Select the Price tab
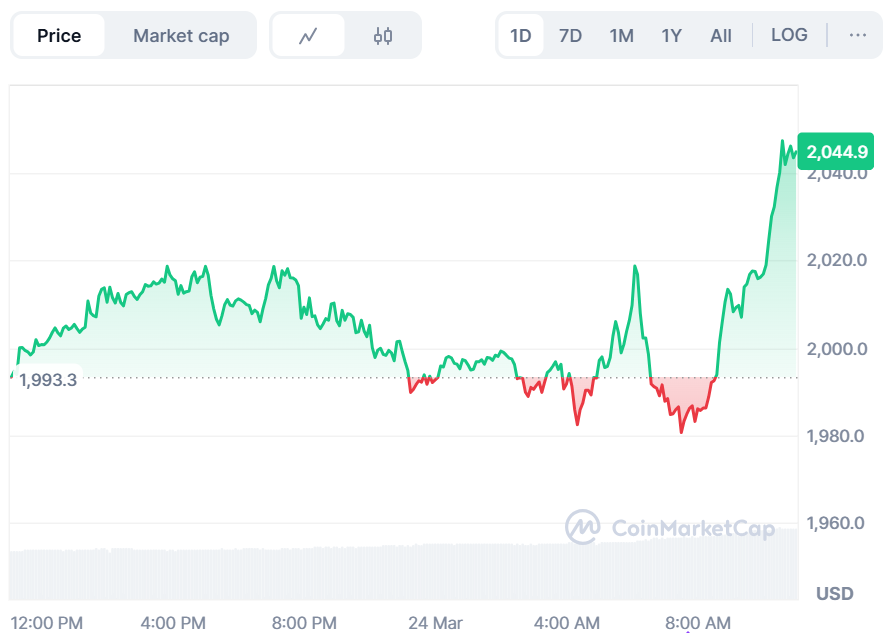Viewport: 889px width, 633px height. pyautogui.click(x=59, y=36)
